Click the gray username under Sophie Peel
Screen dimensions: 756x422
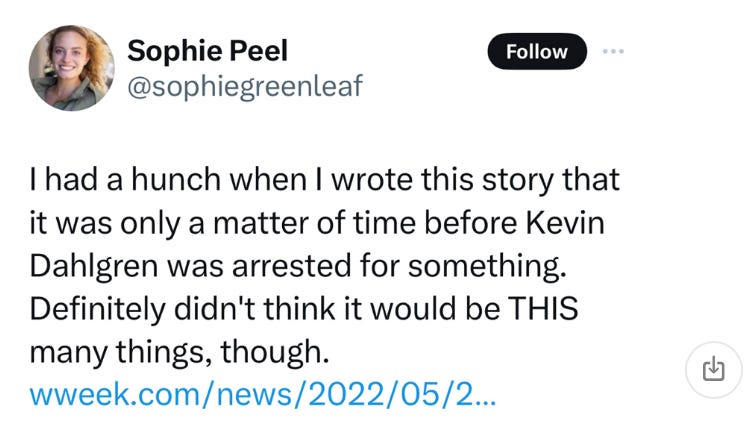(245, 86)
